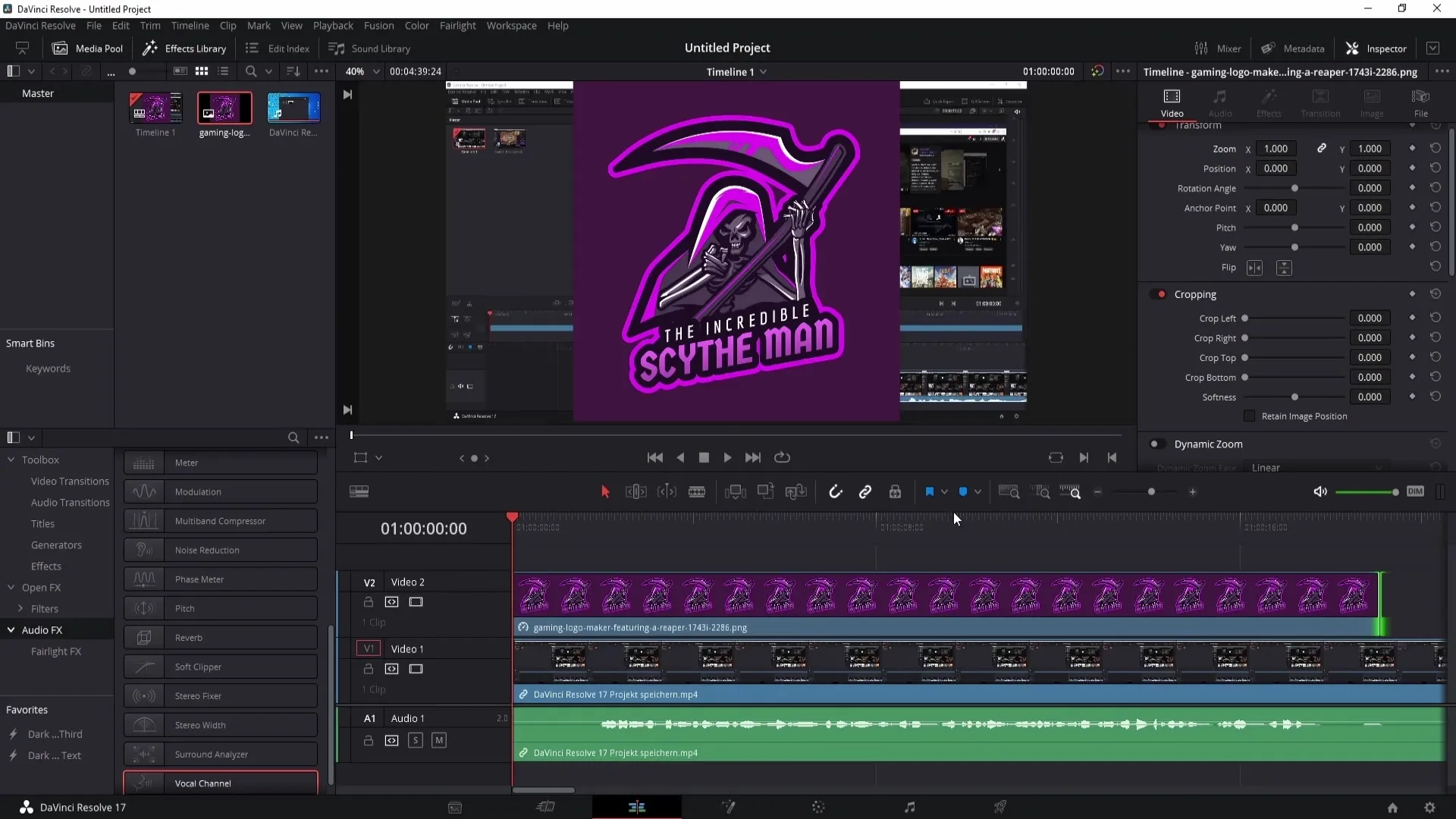Open marker color dropdown arrow
Screen dimensions: 1456x819
(977, 492)
